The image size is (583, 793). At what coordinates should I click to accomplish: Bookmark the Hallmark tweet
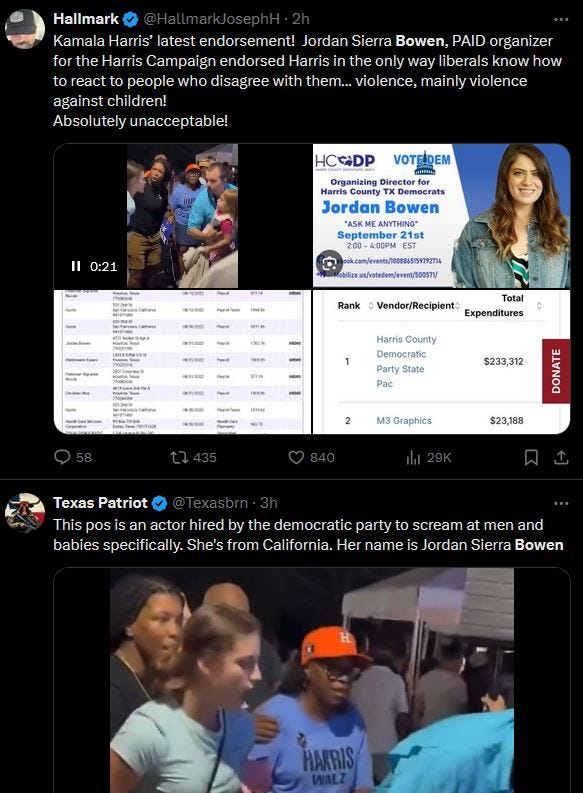coord(531,457)
